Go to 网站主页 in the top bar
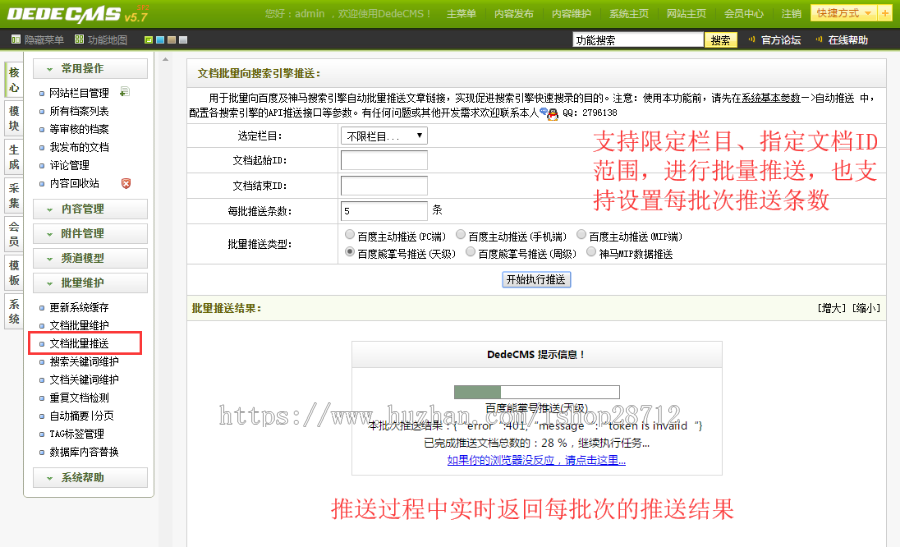The height and width of the screenshot is (547, 900). [686, 14]
